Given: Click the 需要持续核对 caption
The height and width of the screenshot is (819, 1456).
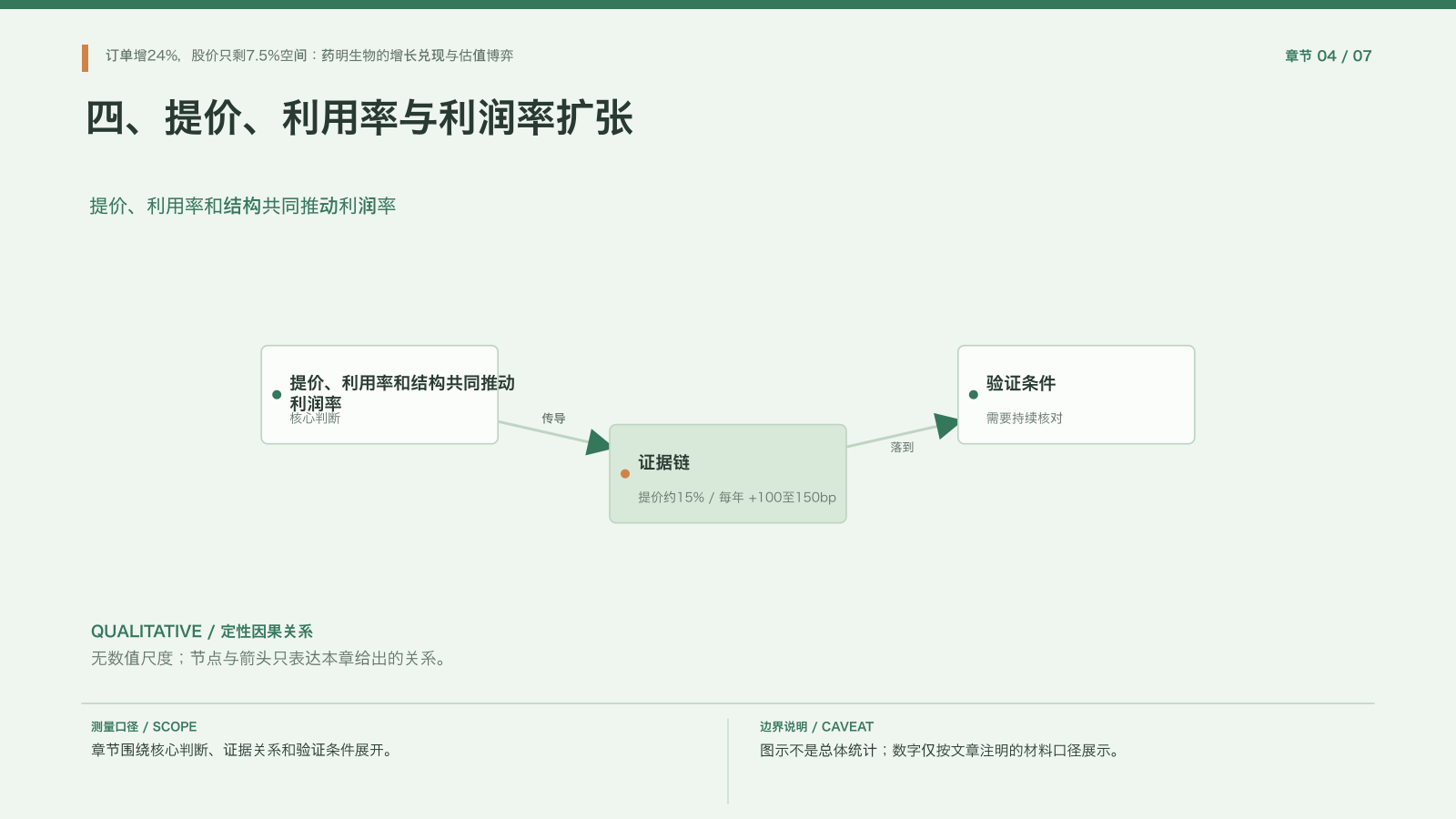Looking at the screenshot, I should click(1025, 419).
